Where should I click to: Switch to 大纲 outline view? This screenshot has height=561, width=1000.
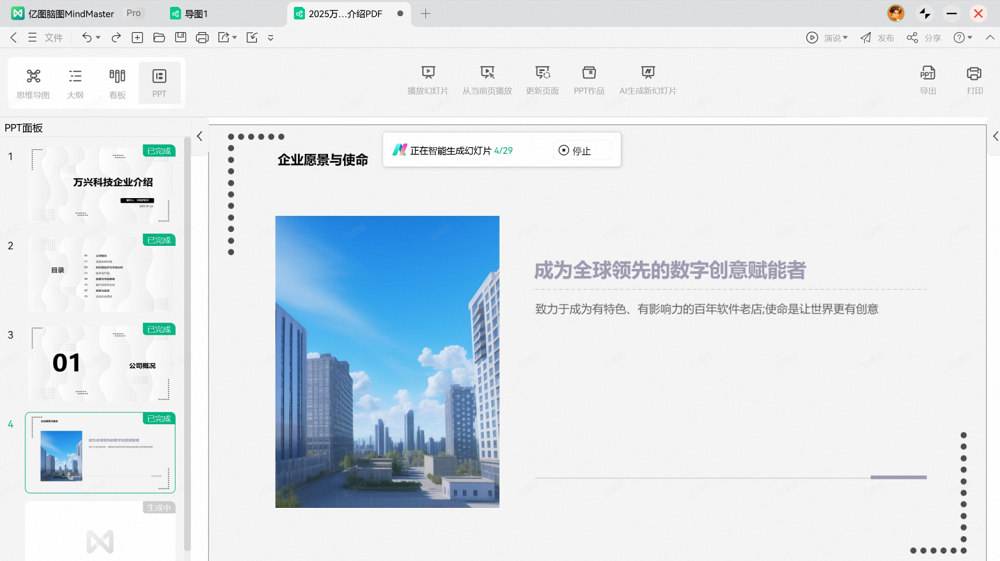[x=75, y=81]
